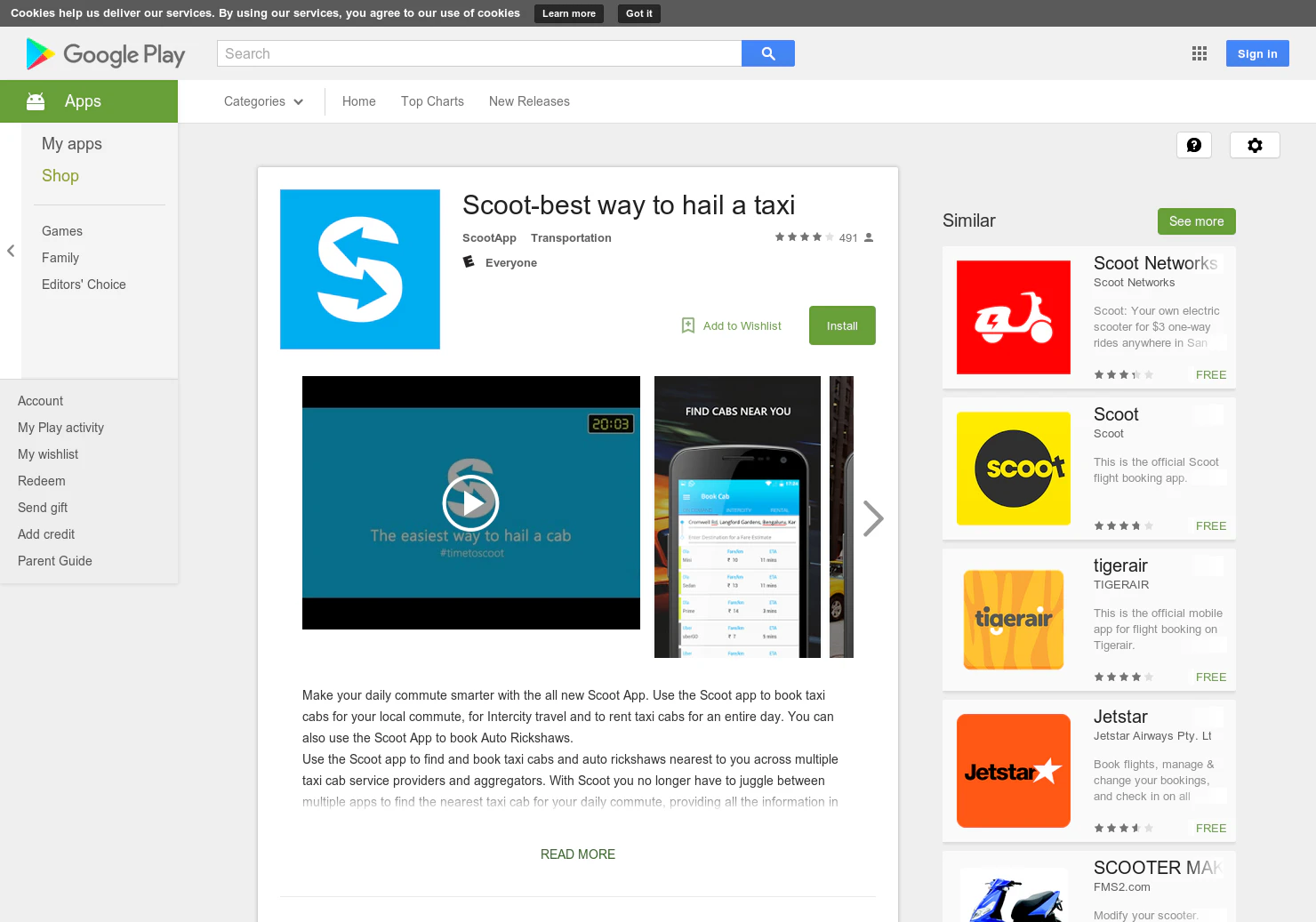1316x922 pixels.
Task: Click the TIGERAIR developer name
Action: (x=1121, y=585)
